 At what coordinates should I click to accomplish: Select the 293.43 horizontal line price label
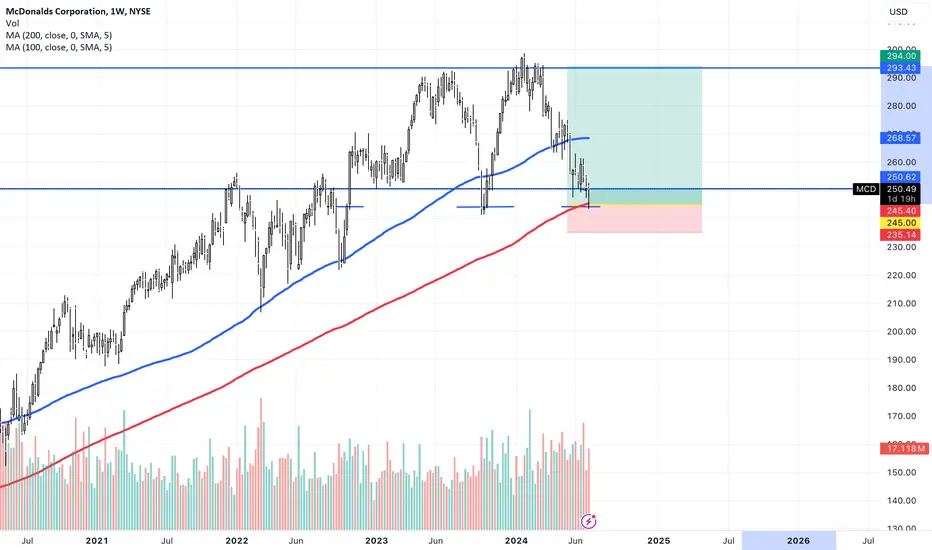pyautogui.click(x=900, y=68)
